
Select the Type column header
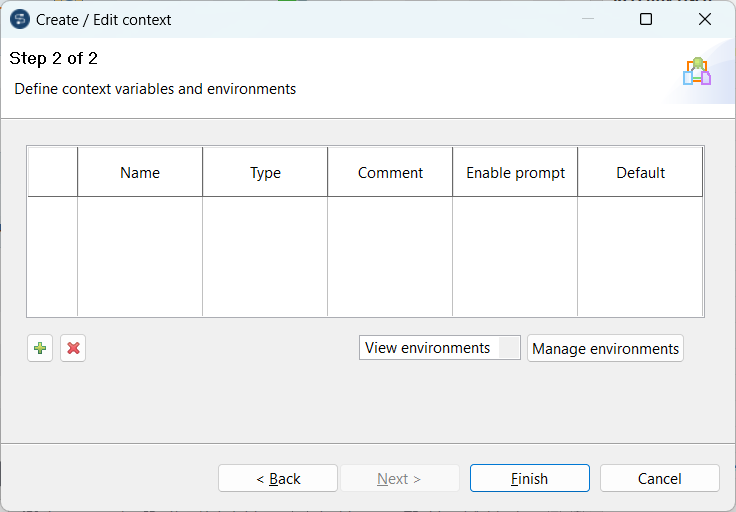coord(265,172)
